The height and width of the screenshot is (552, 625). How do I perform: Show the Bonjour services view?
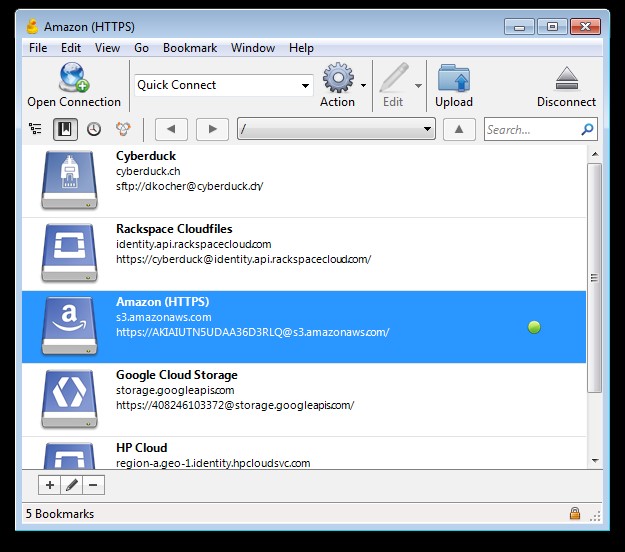pos(123,129)
